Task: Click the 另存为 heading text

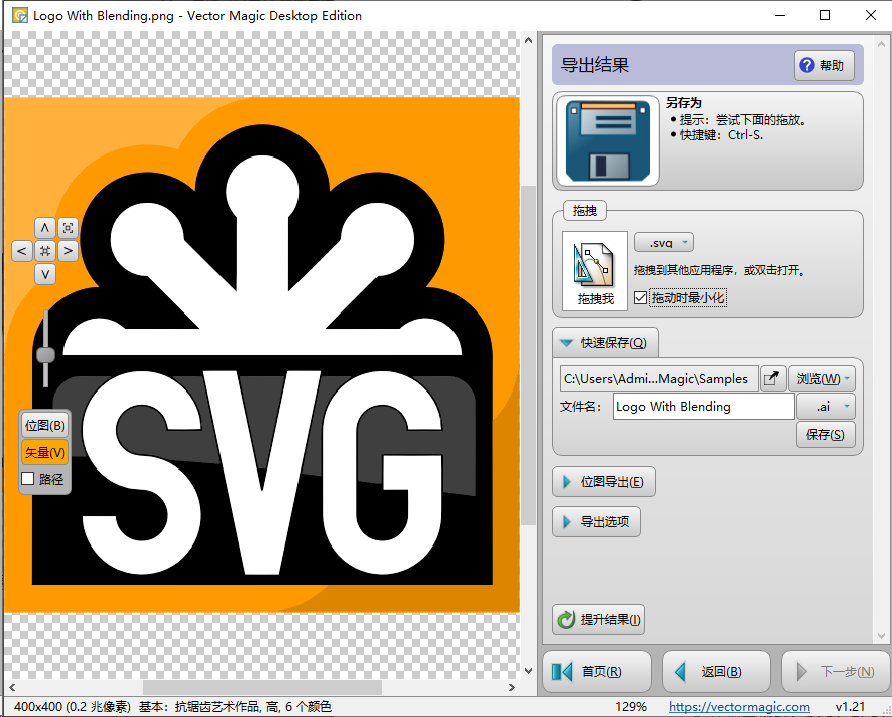Action: [684, 103]
